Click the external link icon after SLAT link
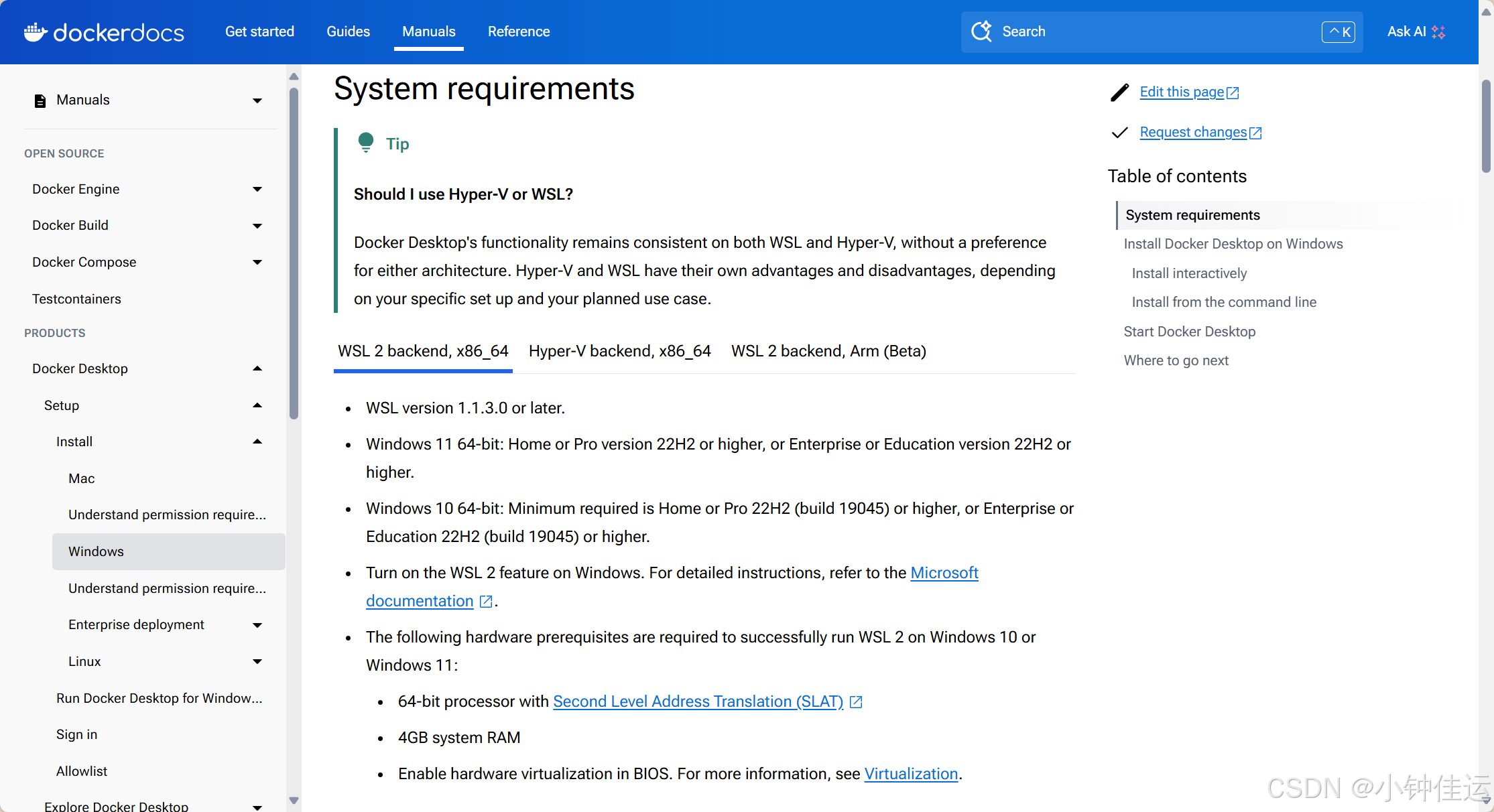The image size is (1494, 812). click(x=856, y=701)
